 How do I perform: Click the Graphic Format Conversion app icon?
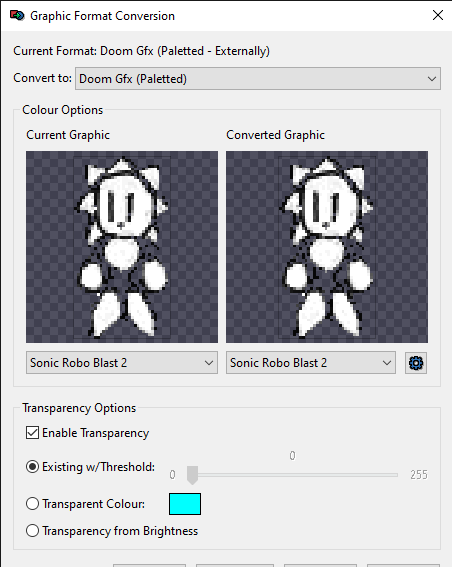coord(17,16)
